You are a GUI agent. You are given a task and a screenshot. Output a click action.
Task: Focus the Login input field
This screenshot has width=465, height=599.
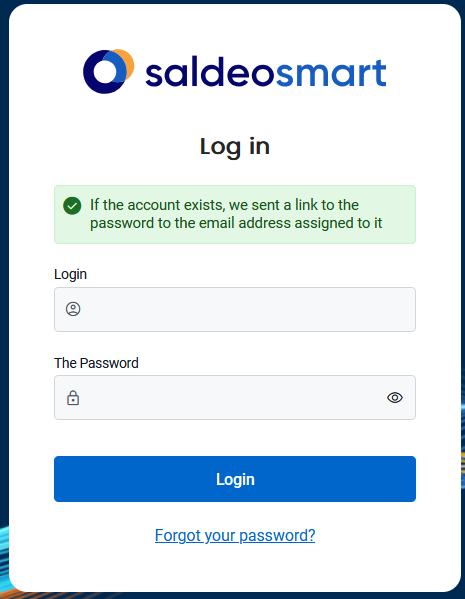coord(235,309)
